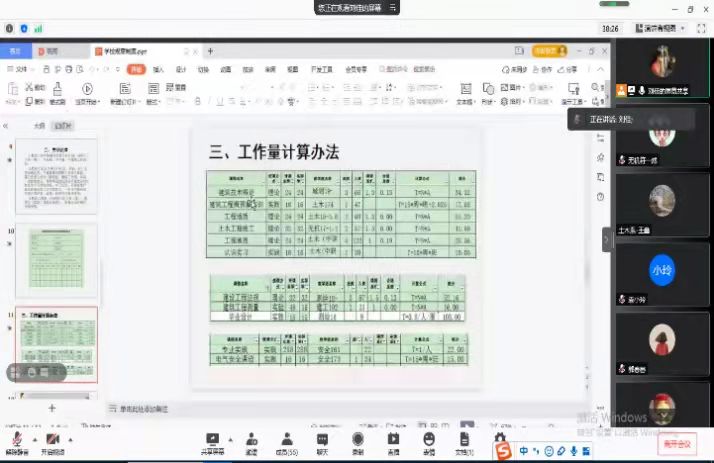Viewport: 714px width, 463px height.
Task: Click the slide panel vertical scrollbar
Action: pos(104,260)
